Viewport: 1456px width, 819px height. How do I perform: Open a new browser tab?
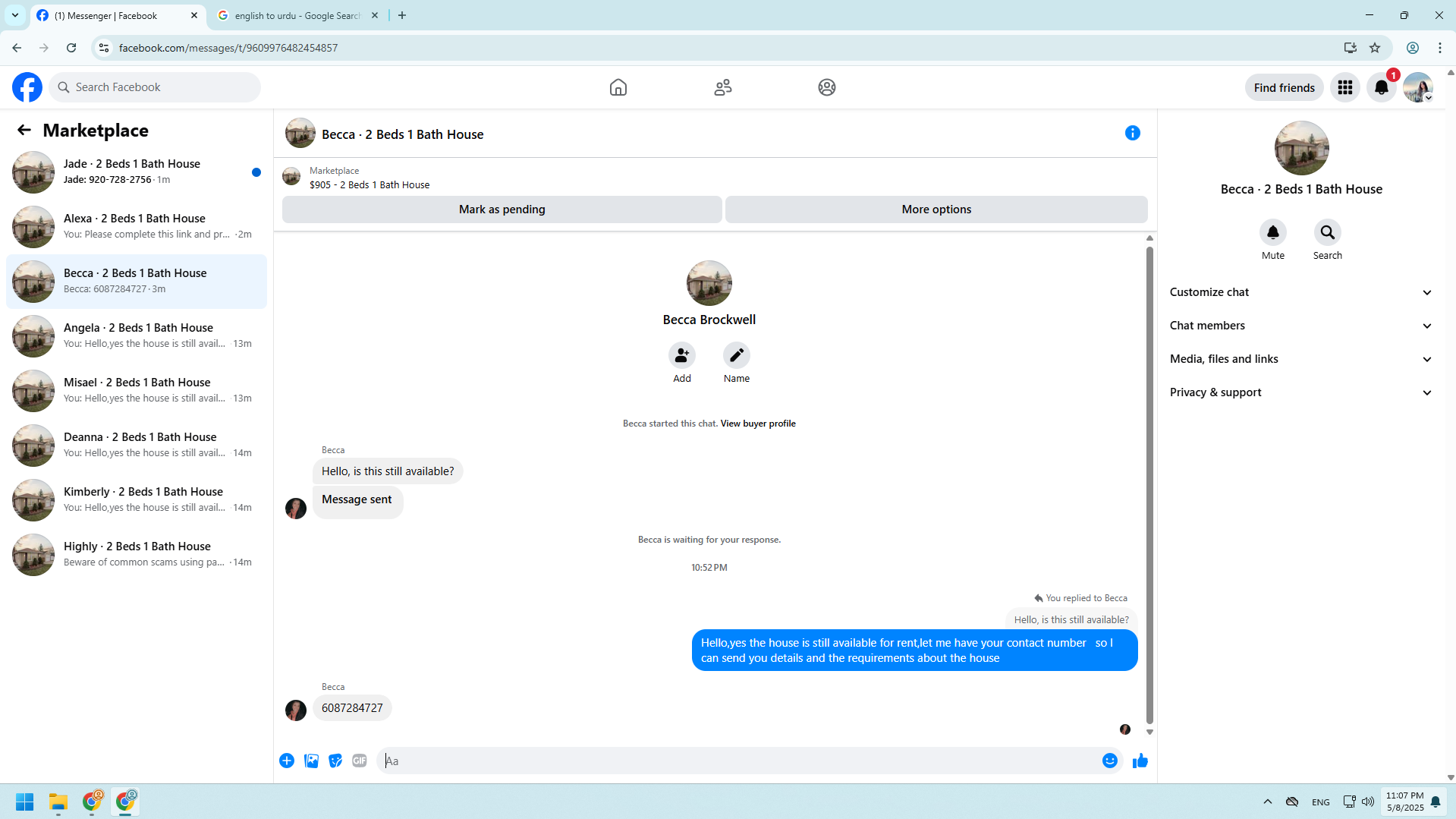tap(402, 15)
